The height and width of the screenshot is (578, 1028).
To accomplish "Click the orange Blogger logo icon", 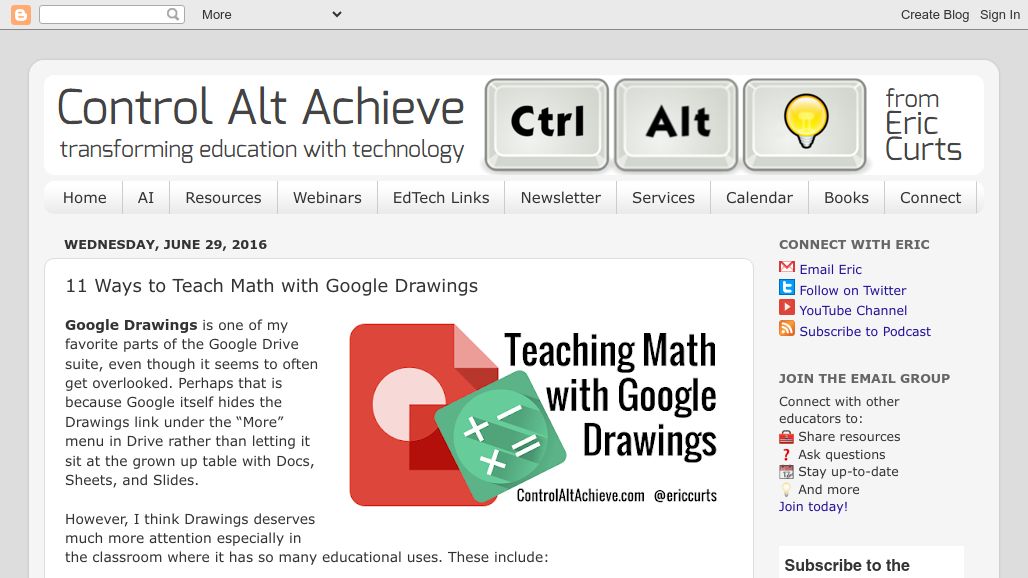I will tap(20, 14).
